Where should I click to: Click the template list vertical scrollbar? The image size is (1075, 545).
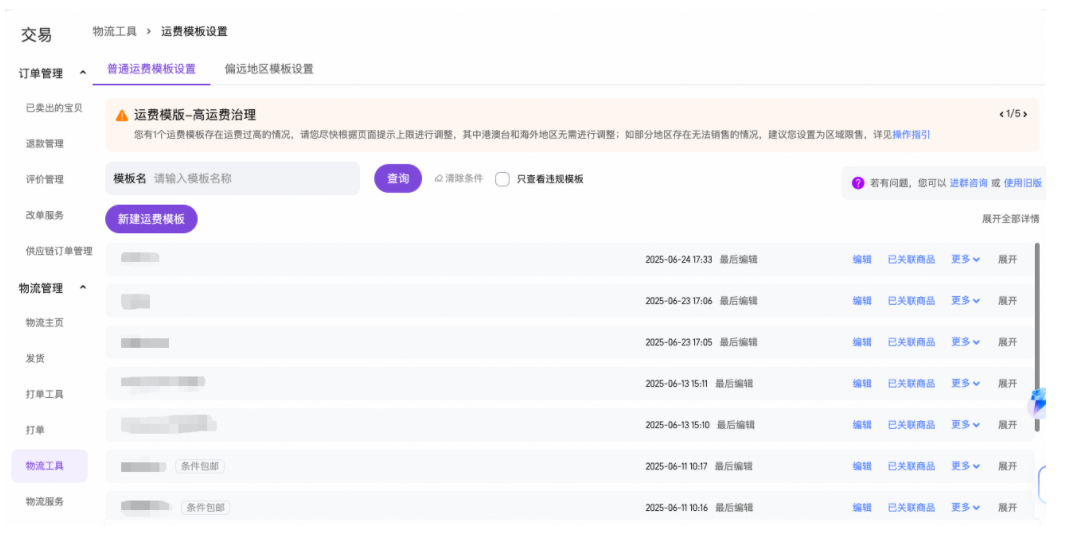tap(1037, 337)
